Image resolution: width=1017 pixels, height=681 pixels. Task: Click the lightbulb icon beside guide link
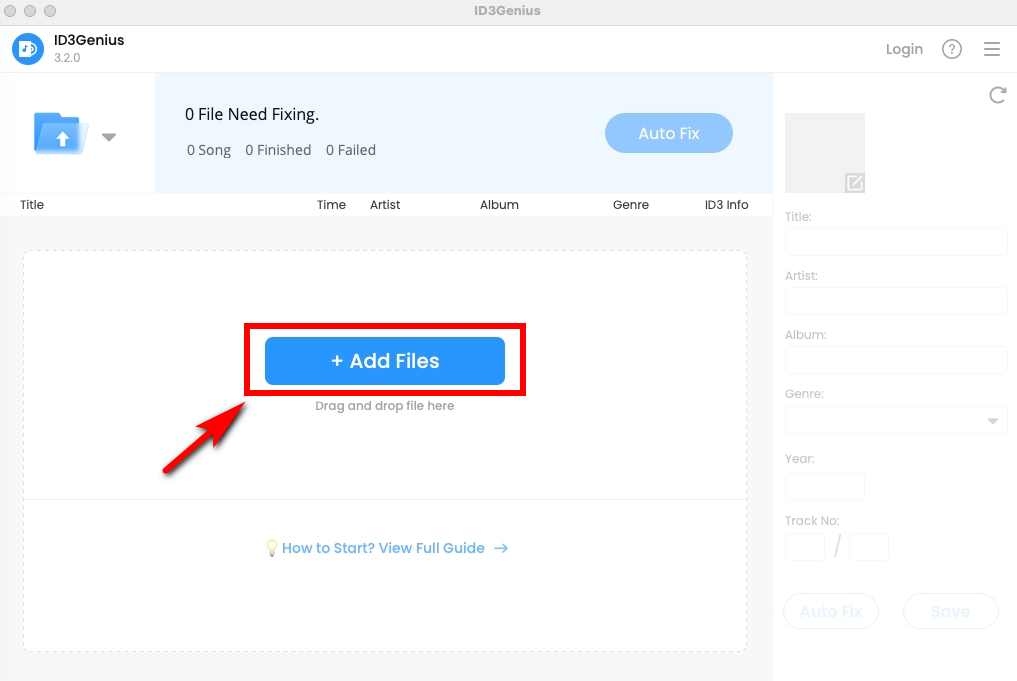click(x=272, y=548)
